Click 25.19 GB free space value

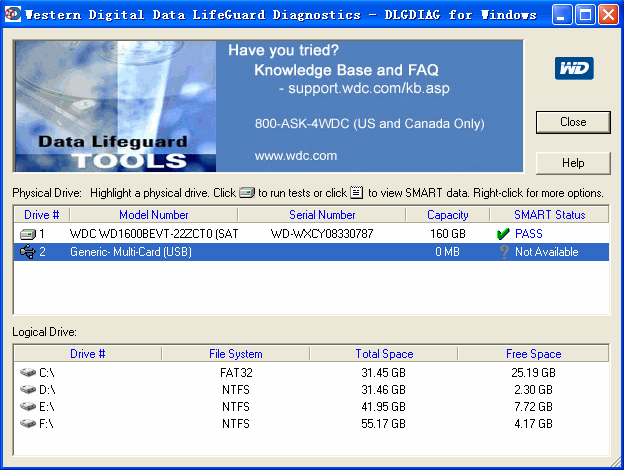tap(533, 373)
